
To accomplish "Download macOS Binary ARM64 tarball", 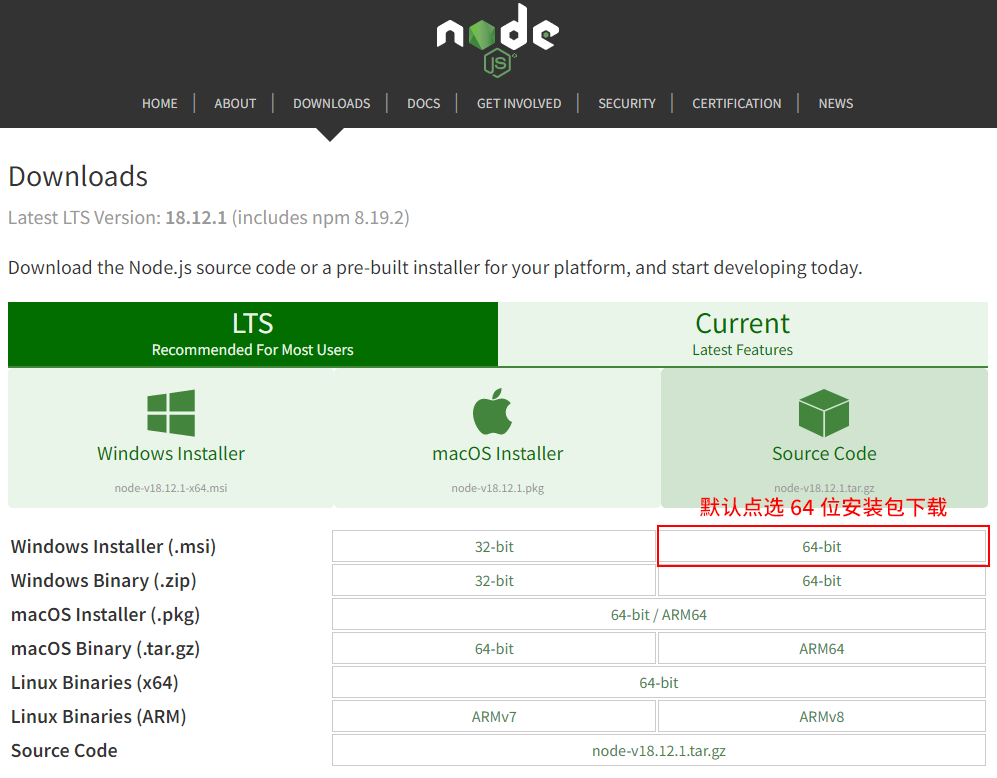I will click(822, 648).
